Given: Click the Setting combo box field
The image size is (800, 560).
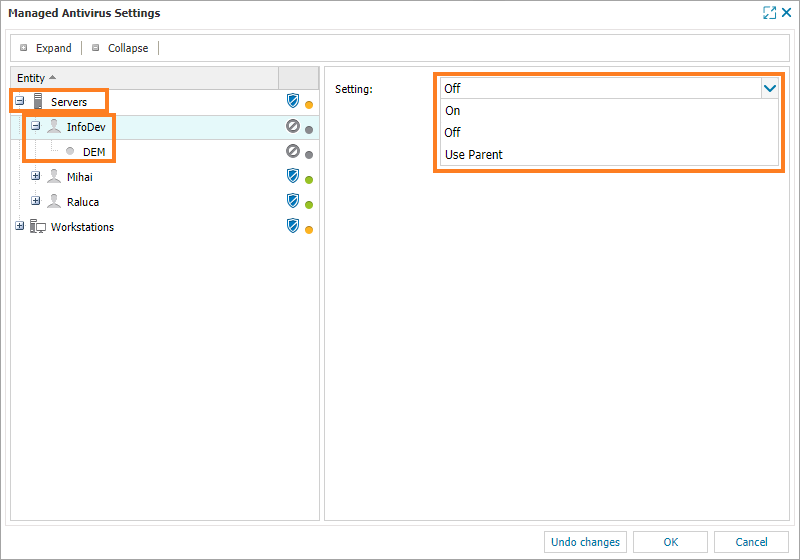Looking at the screenshot, I should [601, 89].
